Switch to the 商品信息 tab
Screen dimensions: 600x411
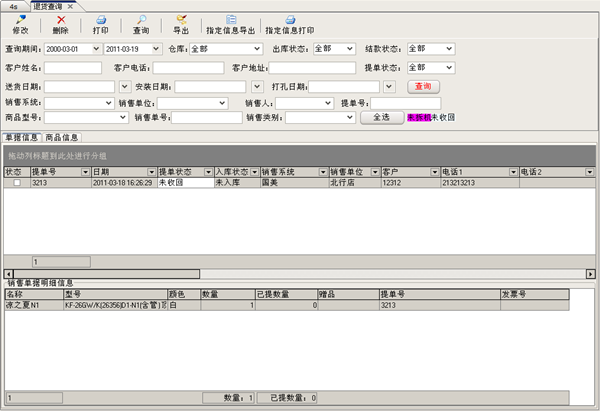click(62, 137)
